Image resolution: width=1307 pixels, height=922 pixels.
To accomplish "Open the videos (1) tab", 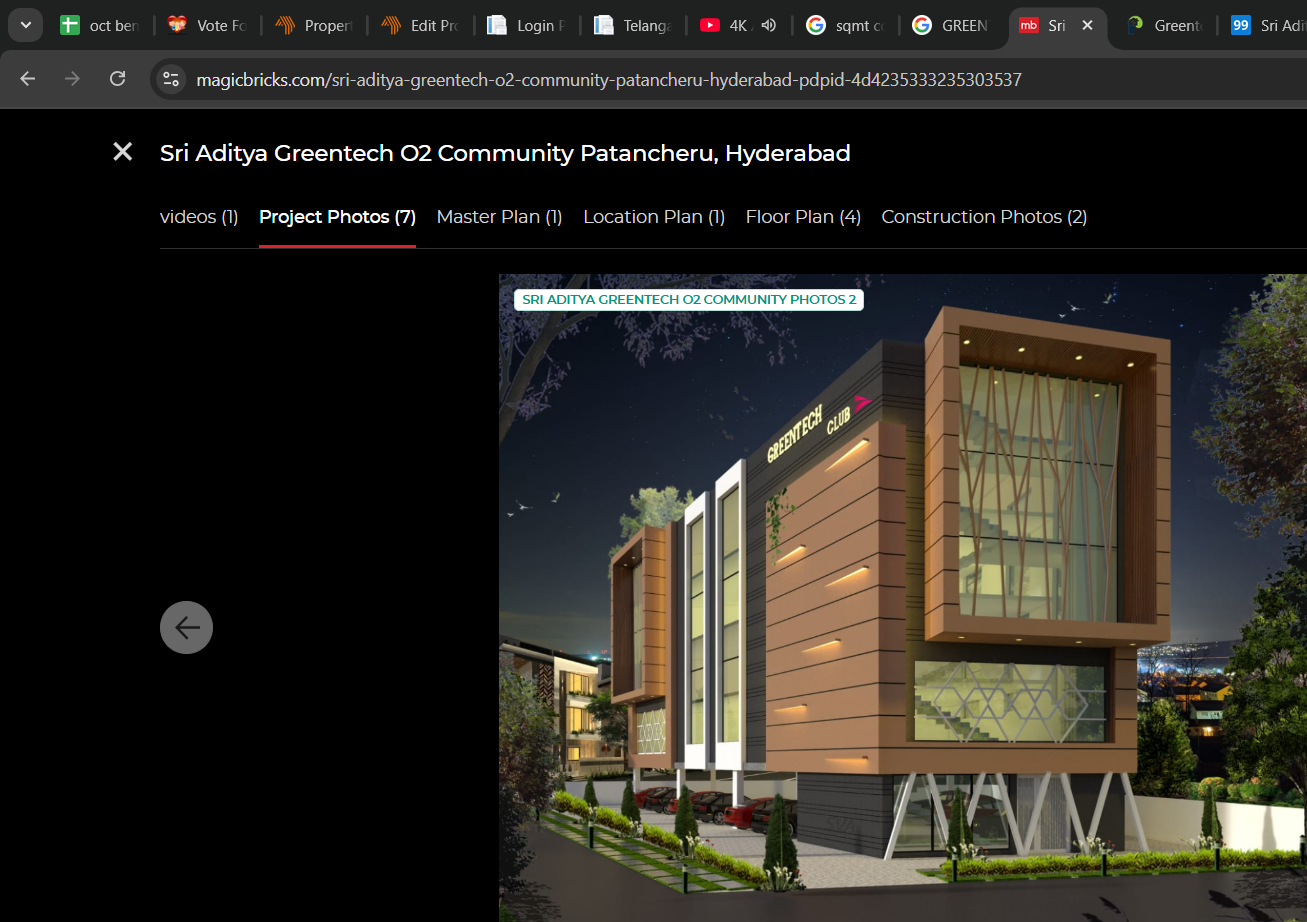I will [199, 217].
